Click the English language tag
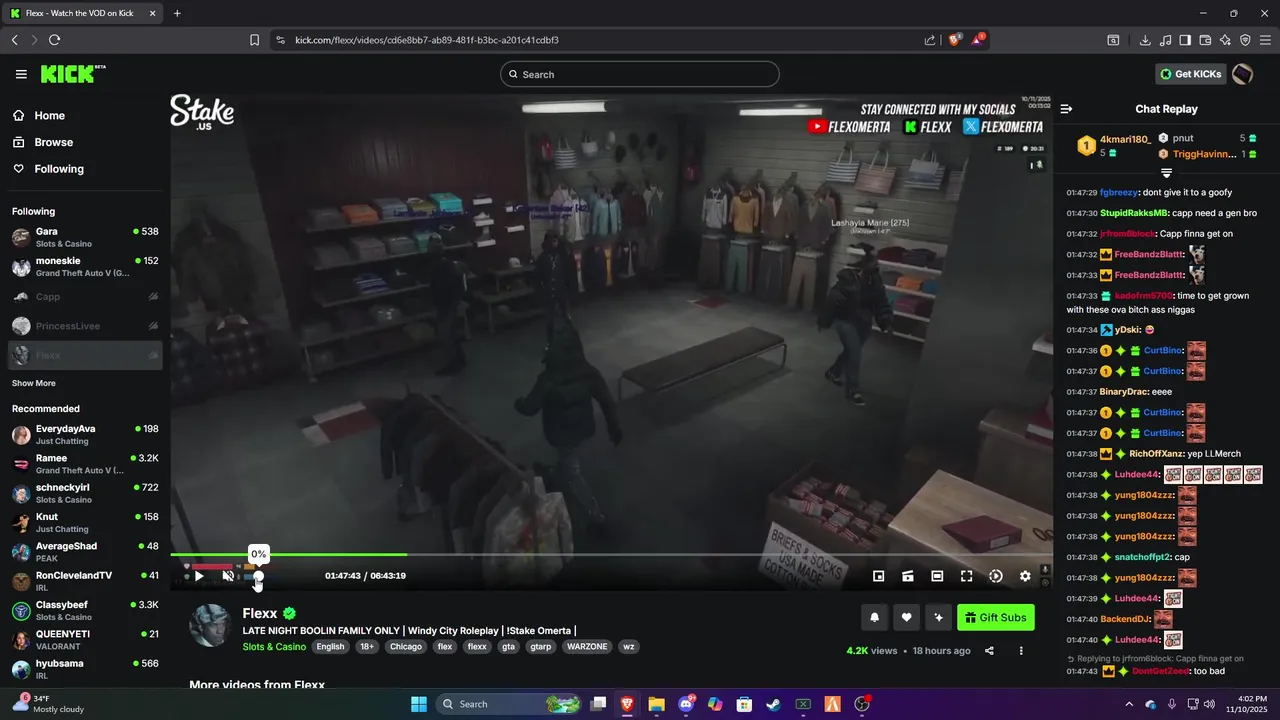 tap(330, 647)
